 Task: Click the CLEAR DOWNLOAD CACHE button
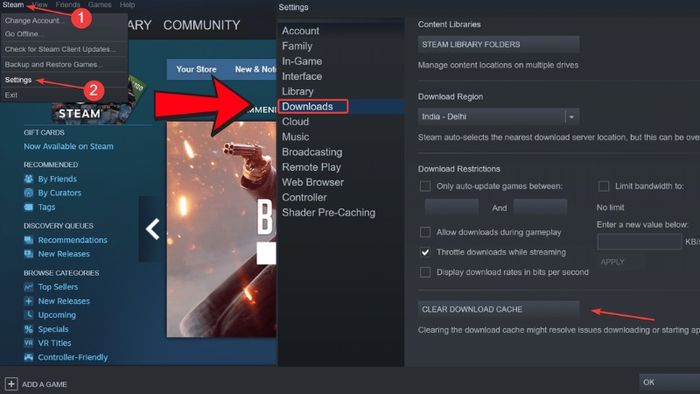click(499, 309)
